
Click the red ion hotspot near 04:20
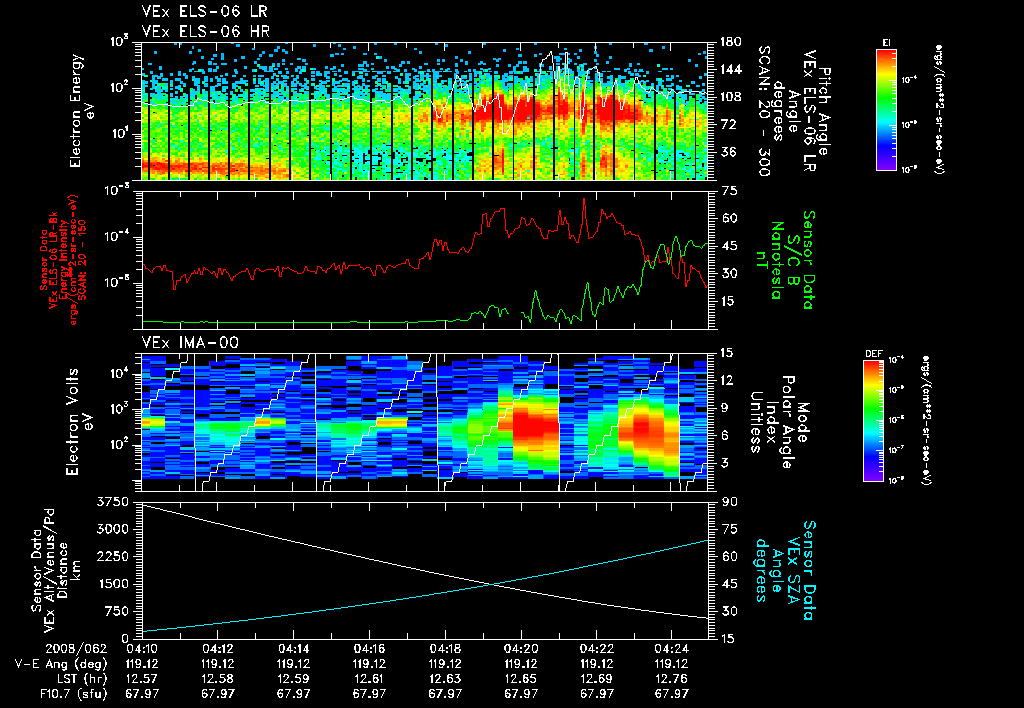click(x=536, y=428)
